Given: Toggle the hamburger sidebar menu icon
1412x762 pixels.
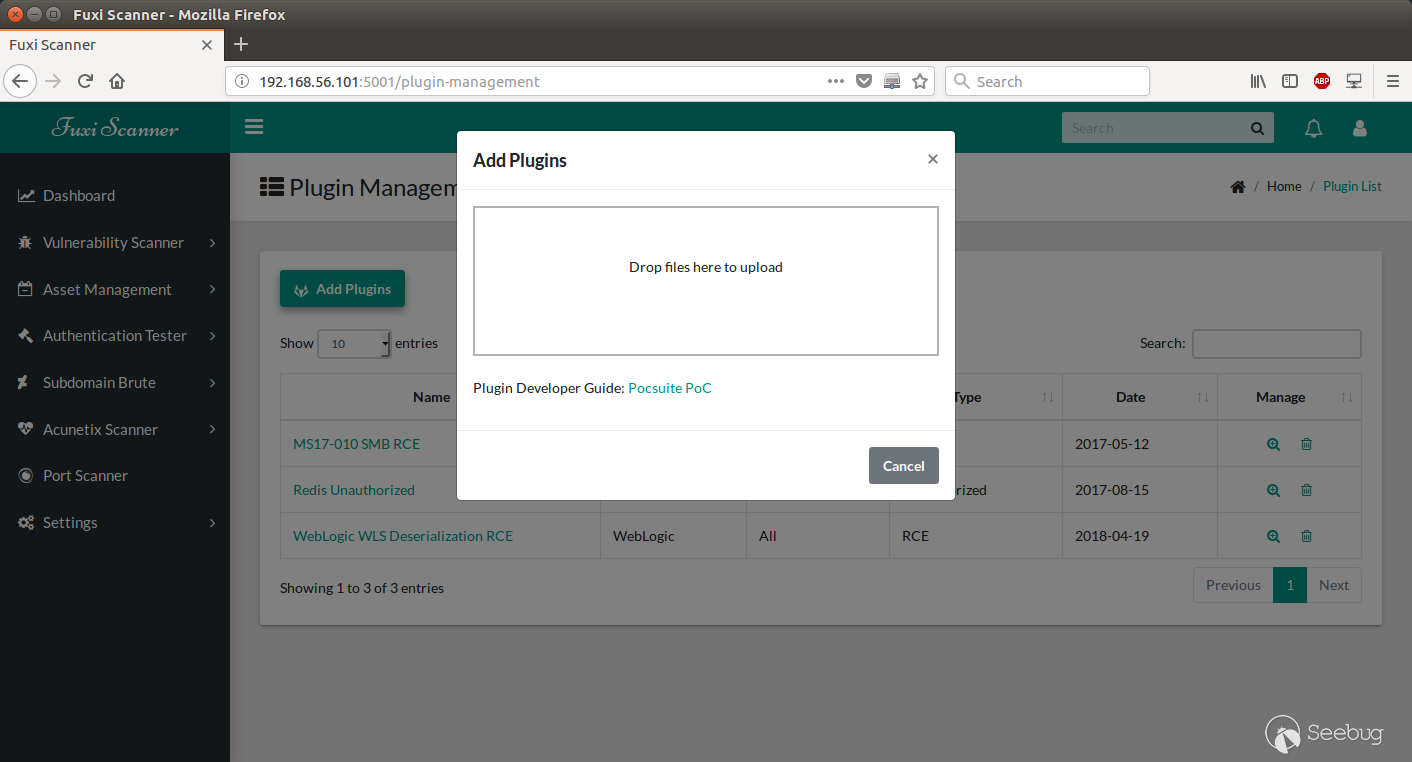Looking at the screenshot, I should 253,127.
